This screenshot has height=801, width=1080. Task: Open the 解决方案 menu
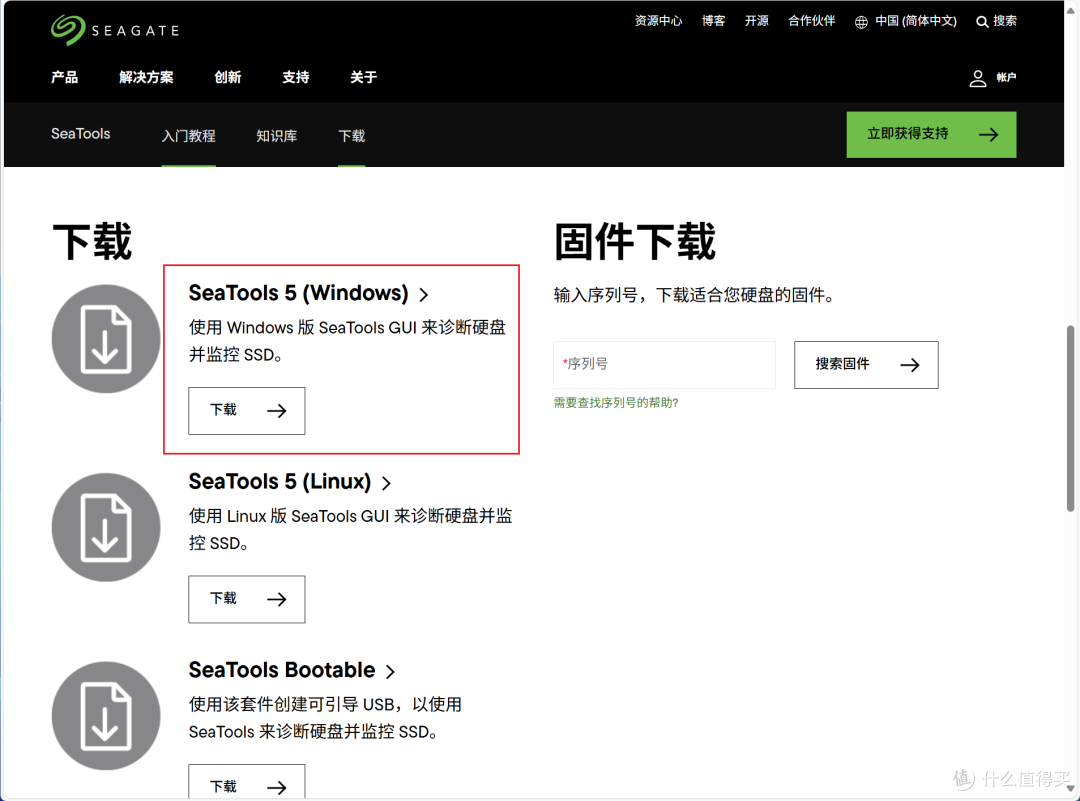[x=146, y=77]
